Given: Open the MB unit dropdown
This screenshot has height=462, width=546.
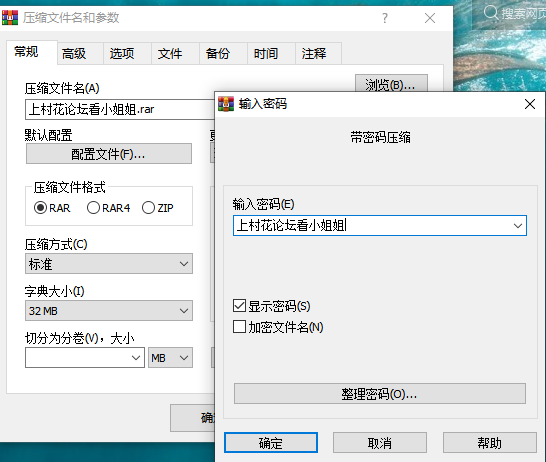Looking at the screenshot, I should [170, 358].
